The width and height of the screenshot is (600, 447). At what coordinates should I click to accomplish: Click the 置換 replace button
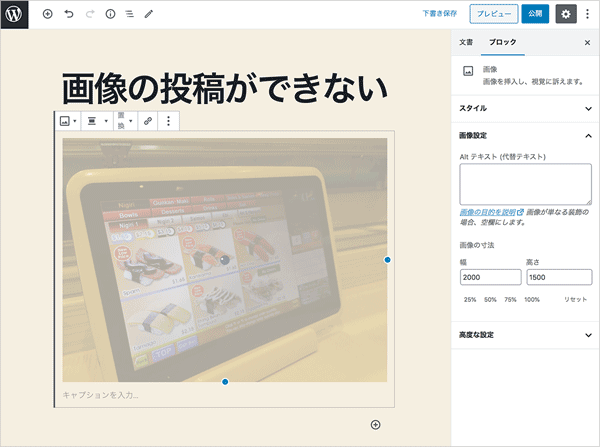coord(125,121)
